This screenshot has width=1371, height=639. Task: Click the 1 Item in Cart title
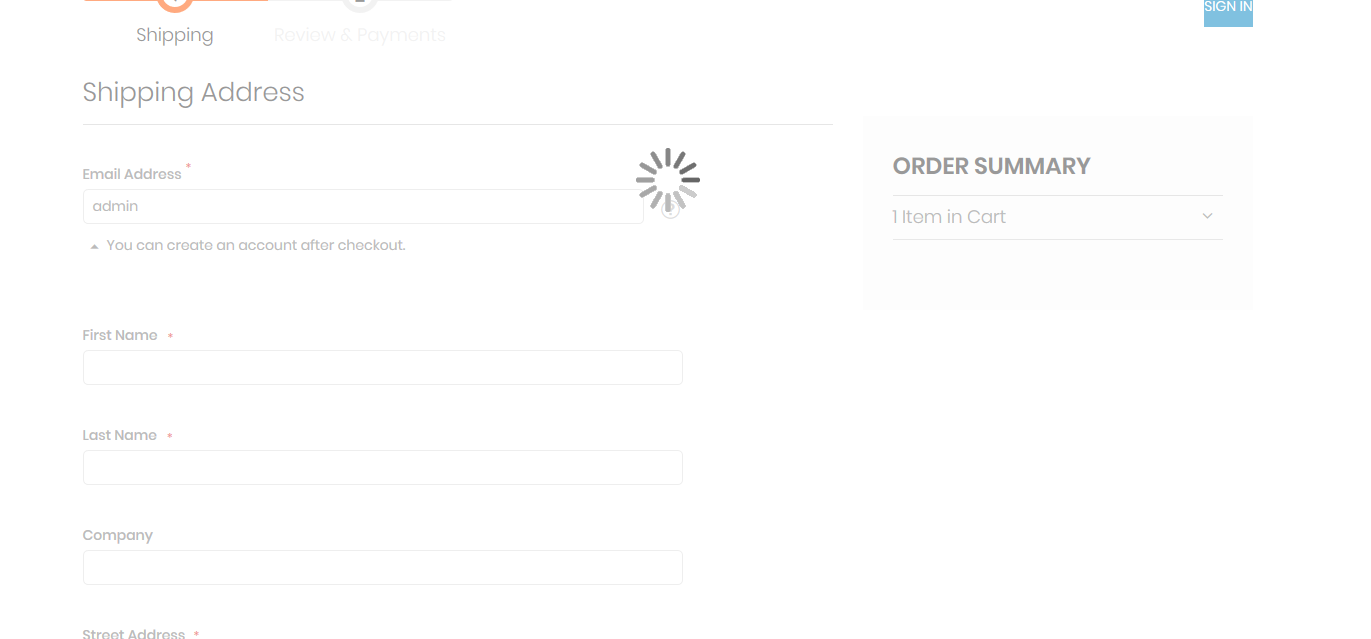point(949,217)
